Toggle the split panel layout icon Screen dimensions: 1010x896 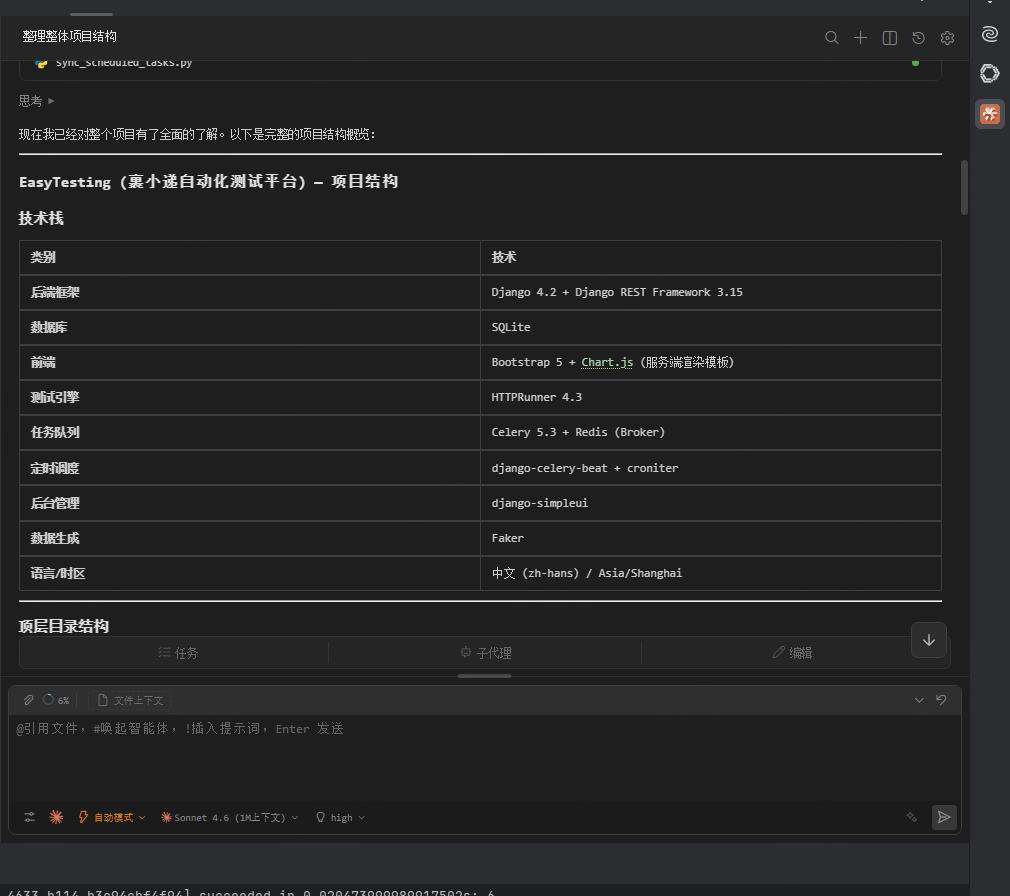(x=890, y=37)
